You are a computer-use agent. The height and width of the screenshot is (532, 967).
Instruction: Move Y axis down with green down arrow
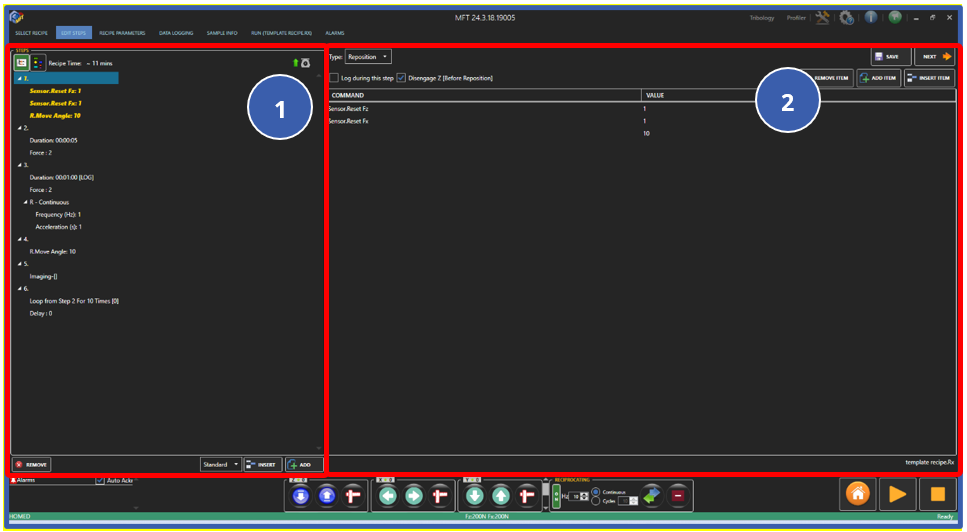(x=475, y=496)
